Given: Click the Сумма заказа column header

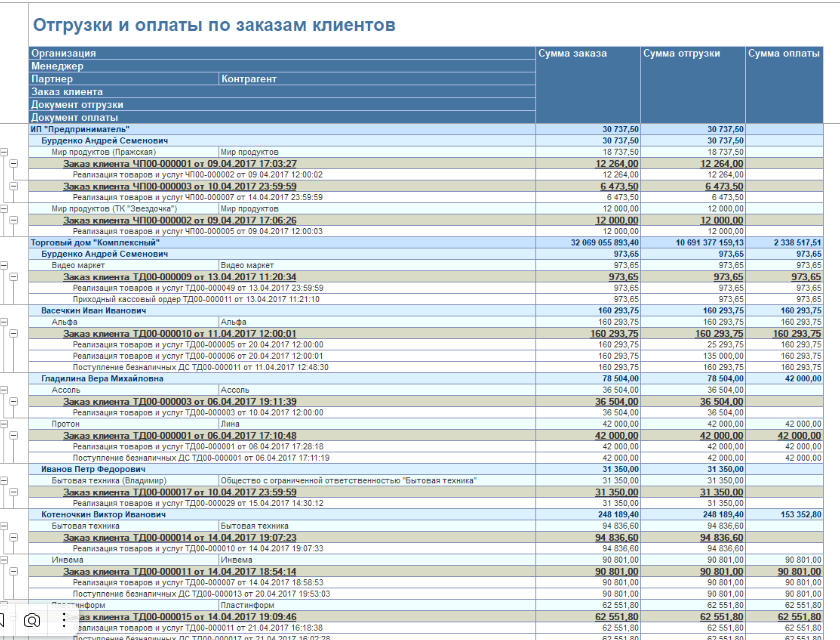Looking at the screenshot, I should (x=572, y=53).
